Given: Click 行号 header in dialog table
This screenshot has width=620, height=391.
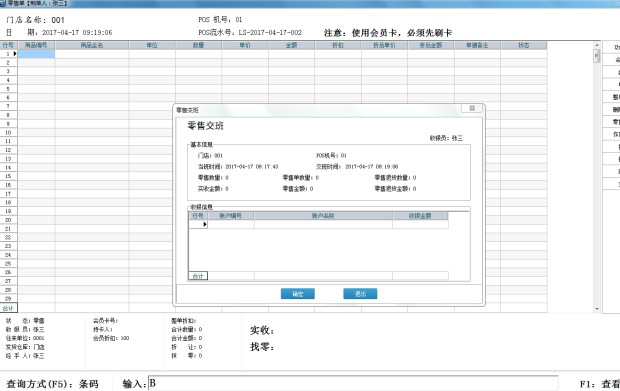Looking at the screenshot, I should (x=198, y=216).
